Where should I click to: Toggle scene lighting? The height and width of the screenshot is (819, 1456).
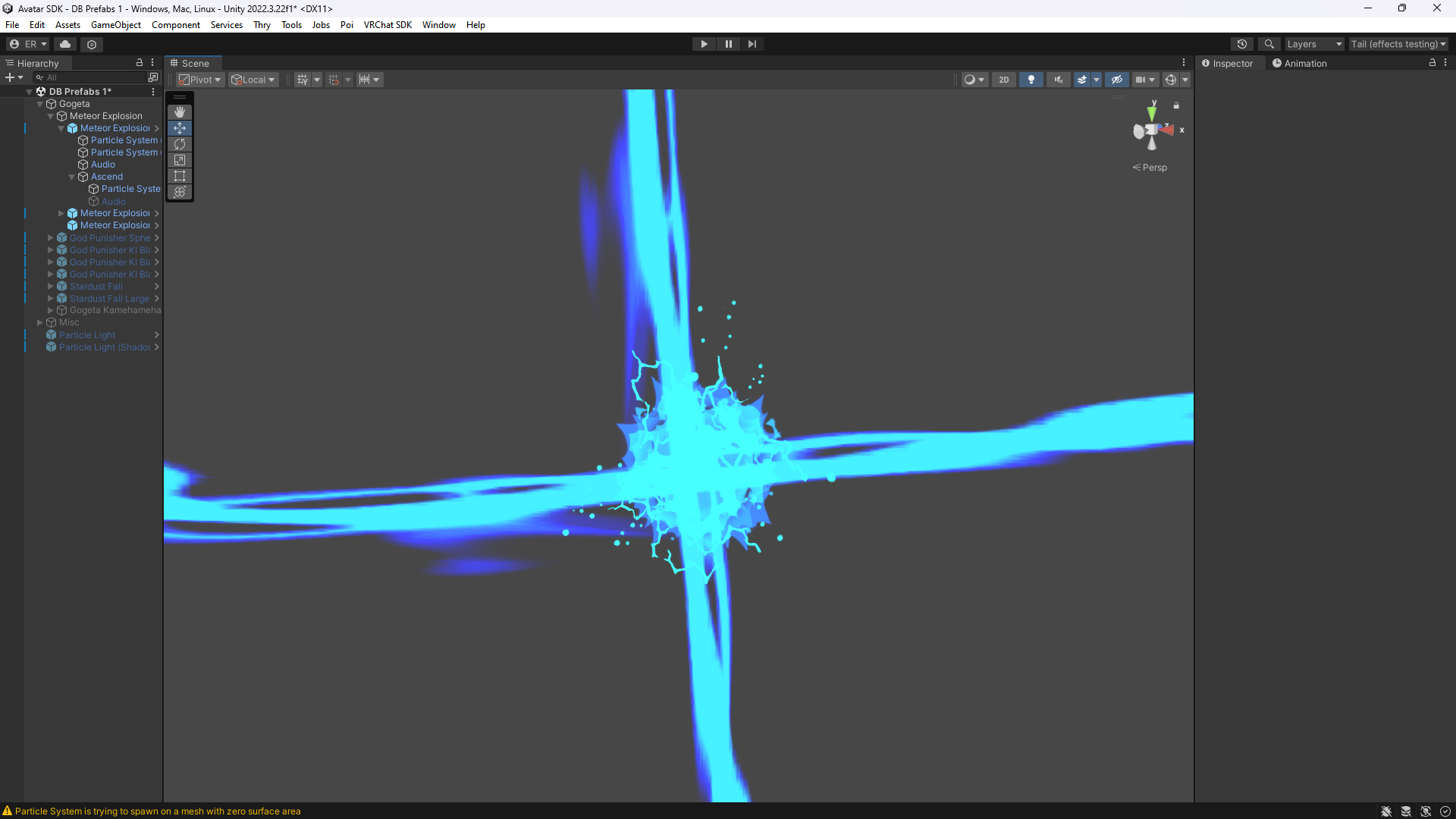(1031, 79)
